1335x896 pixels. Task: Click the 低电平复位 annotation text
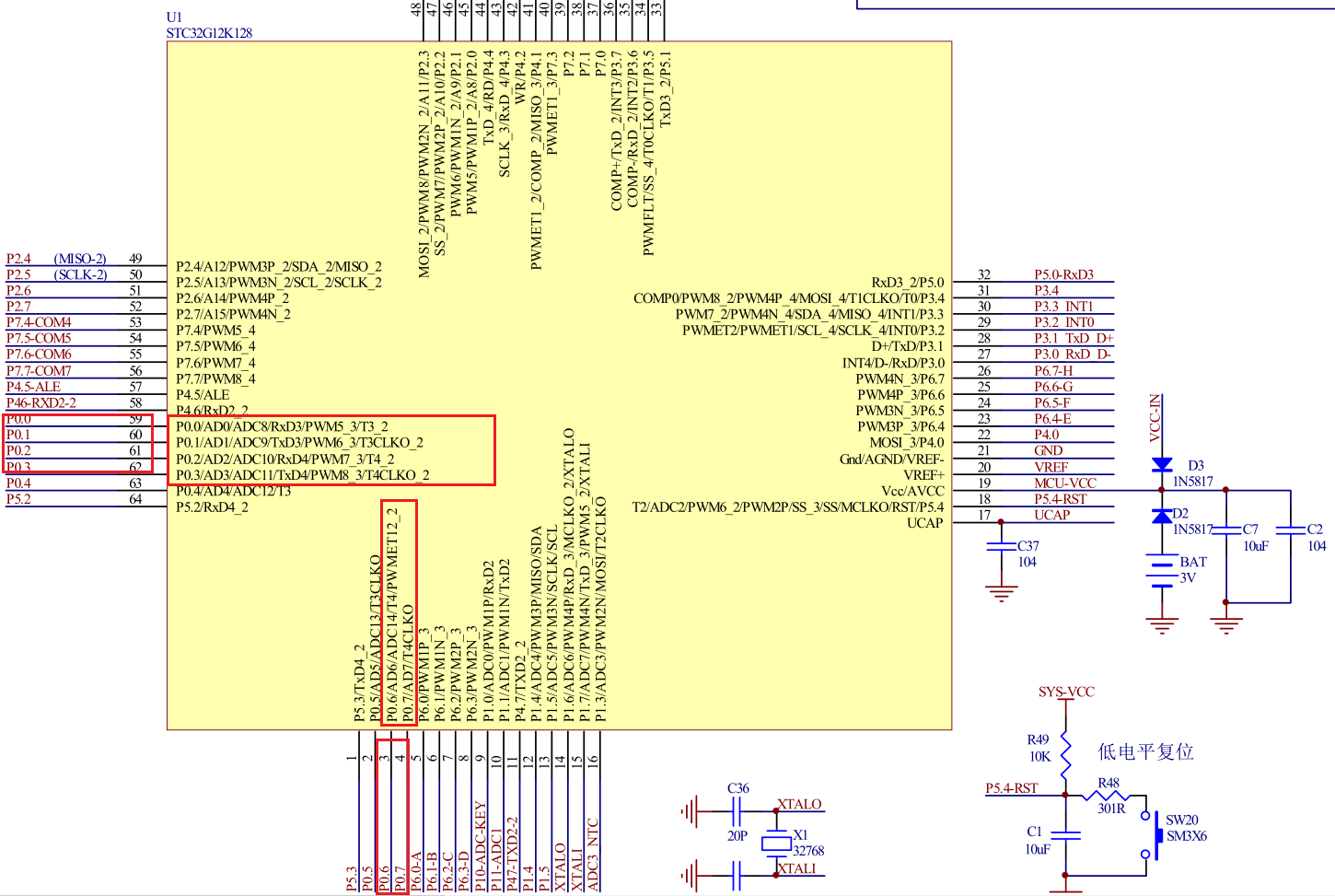(x=1145, y=752)
